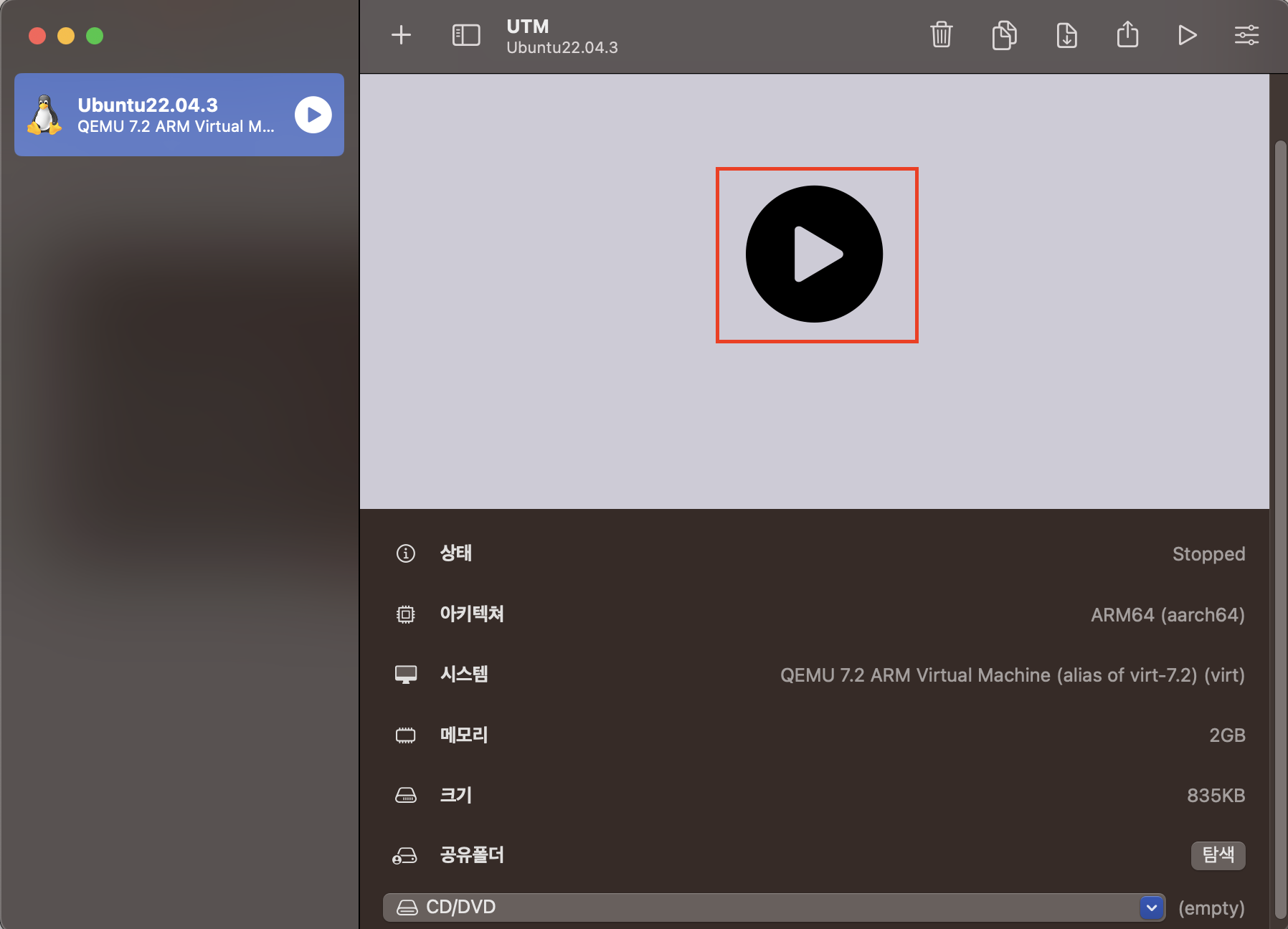Run the VM with the toolbar play icon
The height and width of the screenshot is (929, 1288).
click(x=1187, y=34)
